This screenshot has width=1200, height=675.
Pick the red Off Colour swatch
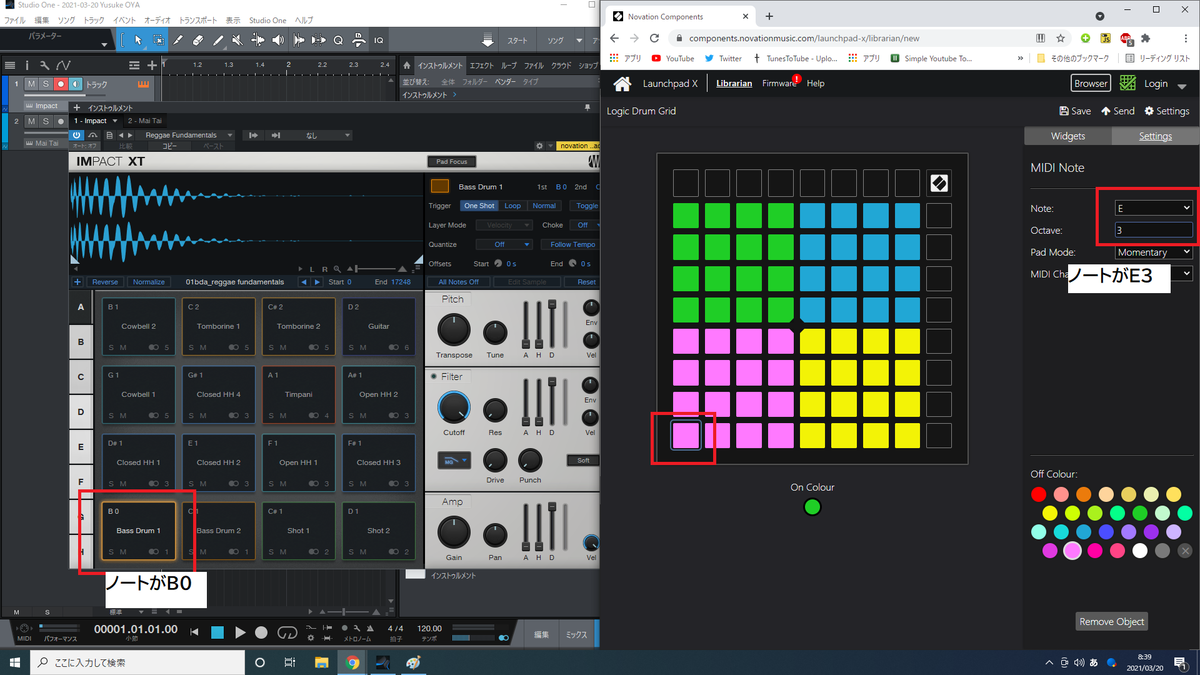pos(1039,494)
